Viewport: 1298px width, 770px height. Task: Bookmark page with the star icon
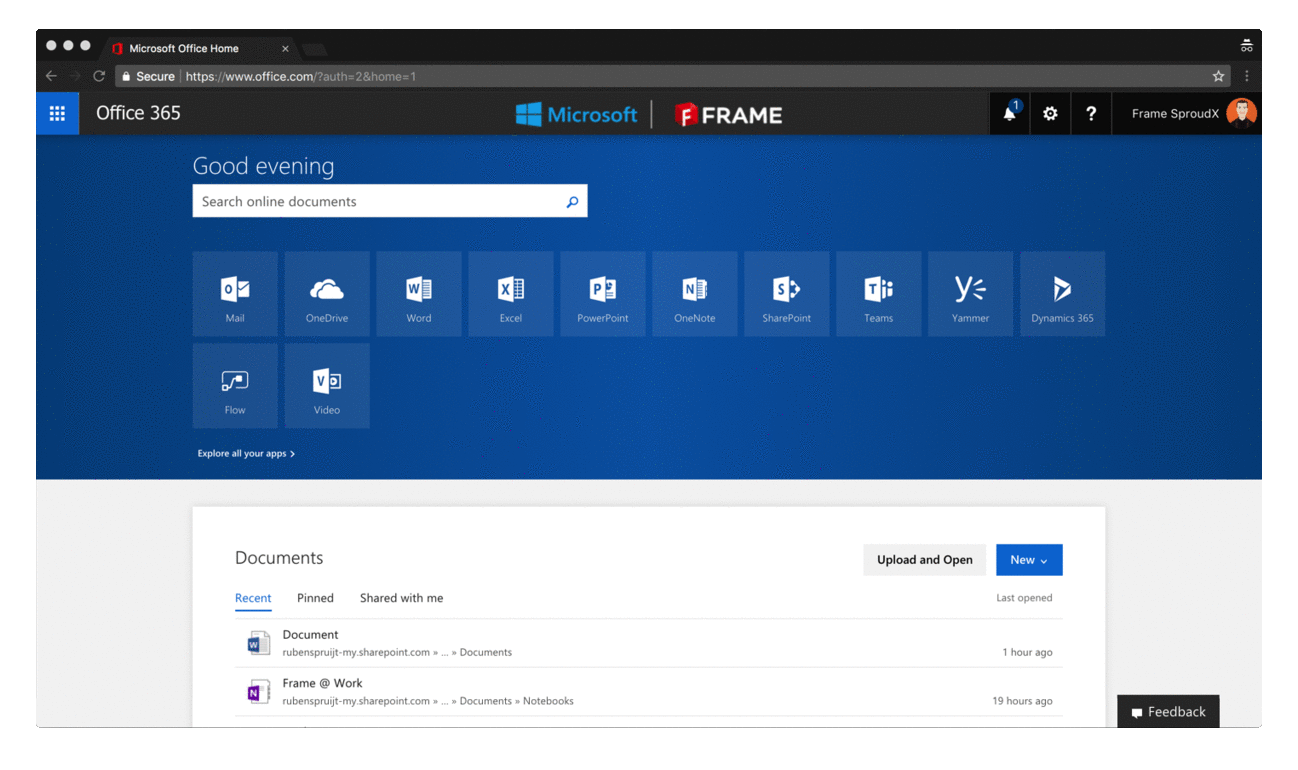pyautogui.click(x=1218, y=76)
